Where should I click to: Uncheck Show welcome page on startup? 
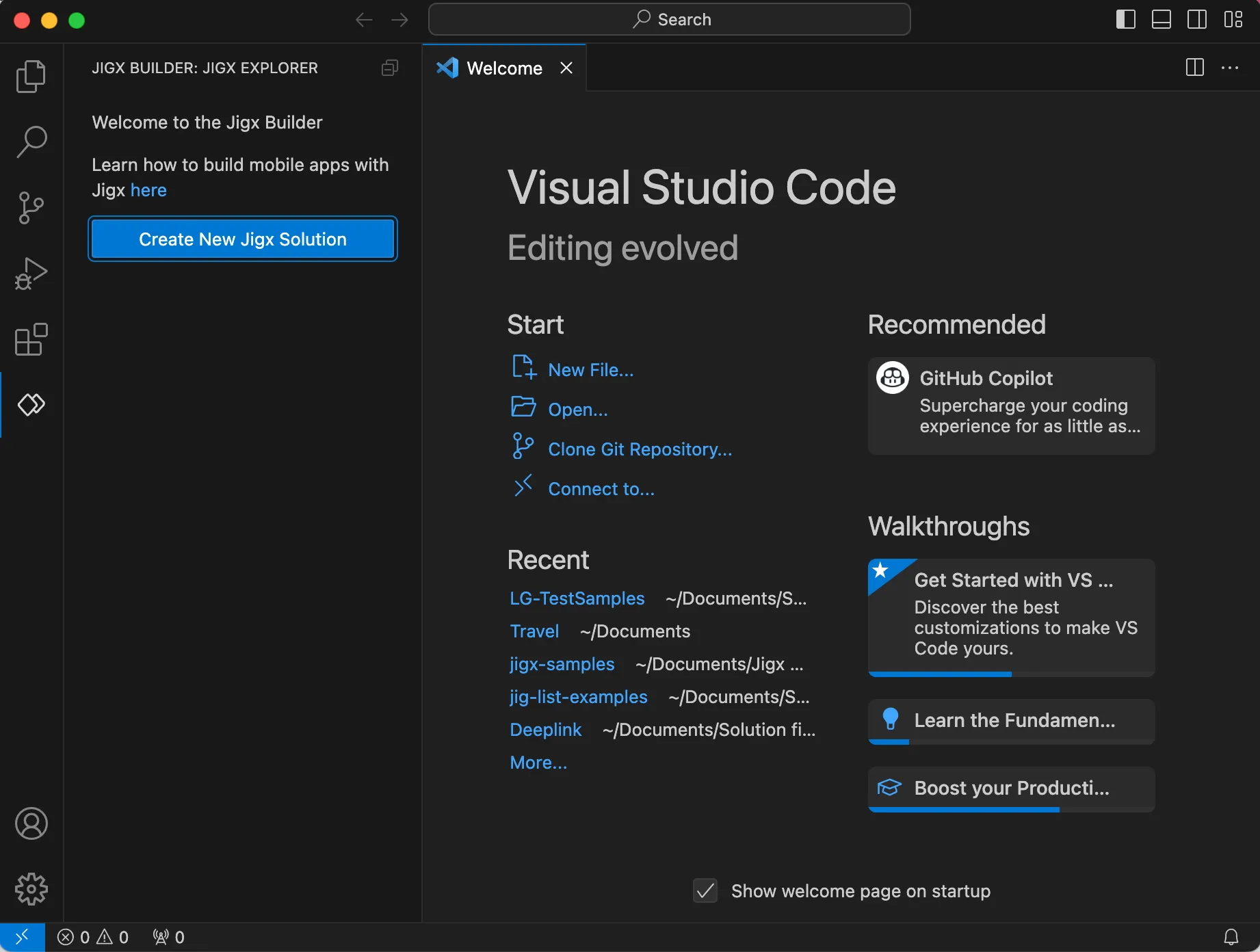click(705, 890)
